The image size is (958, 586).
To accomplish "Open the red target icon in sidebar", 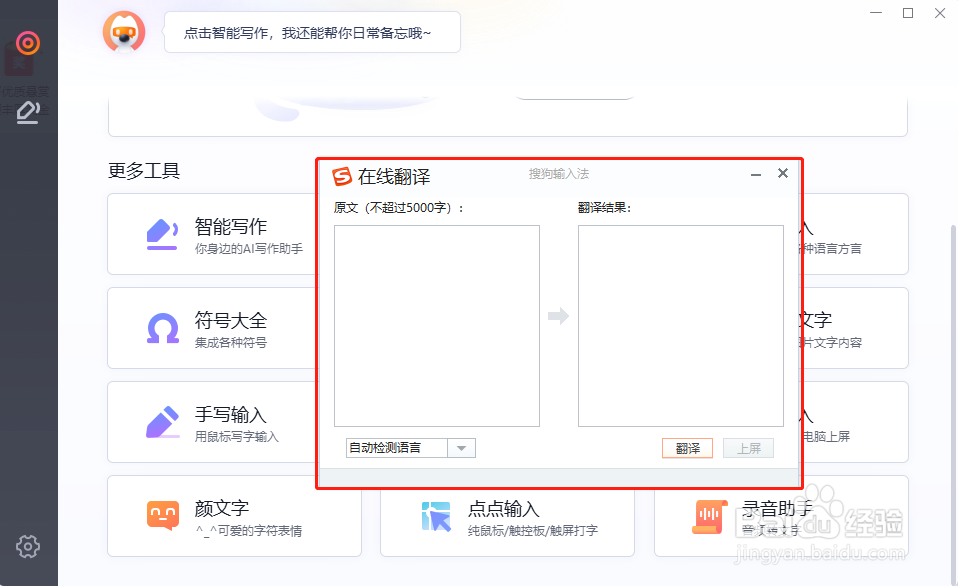I will pos(28,43).
